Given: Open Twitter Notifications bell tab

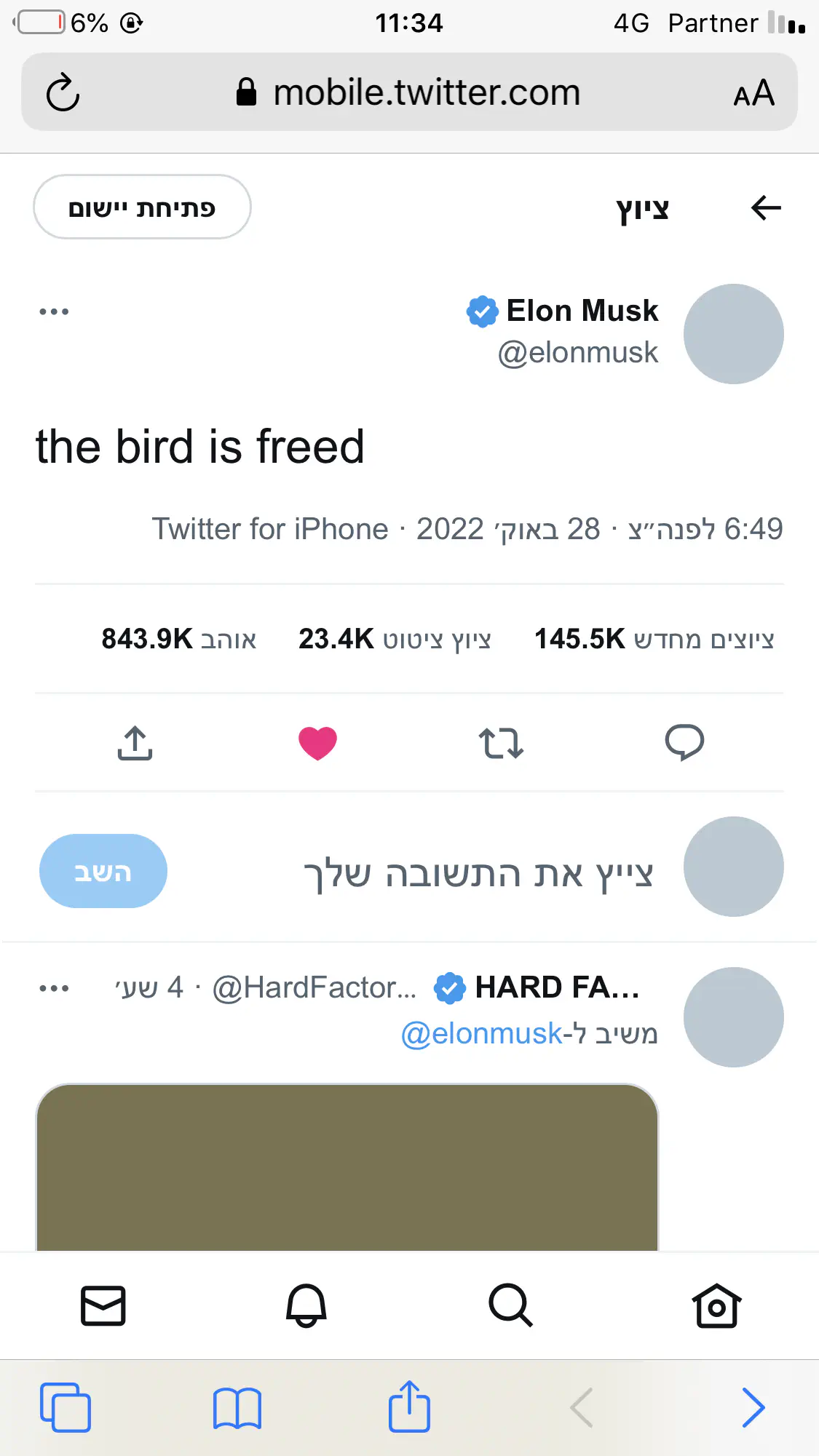Looking at the screenshot, I should 306,1305.
